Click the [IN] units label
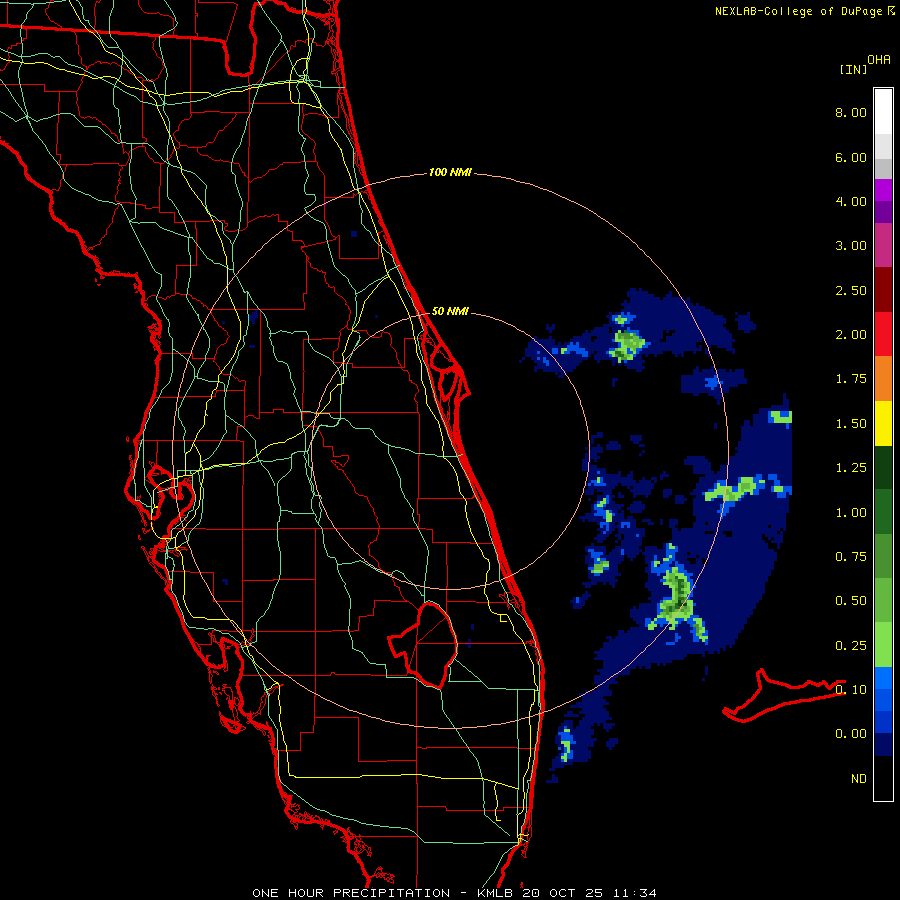 853,69
